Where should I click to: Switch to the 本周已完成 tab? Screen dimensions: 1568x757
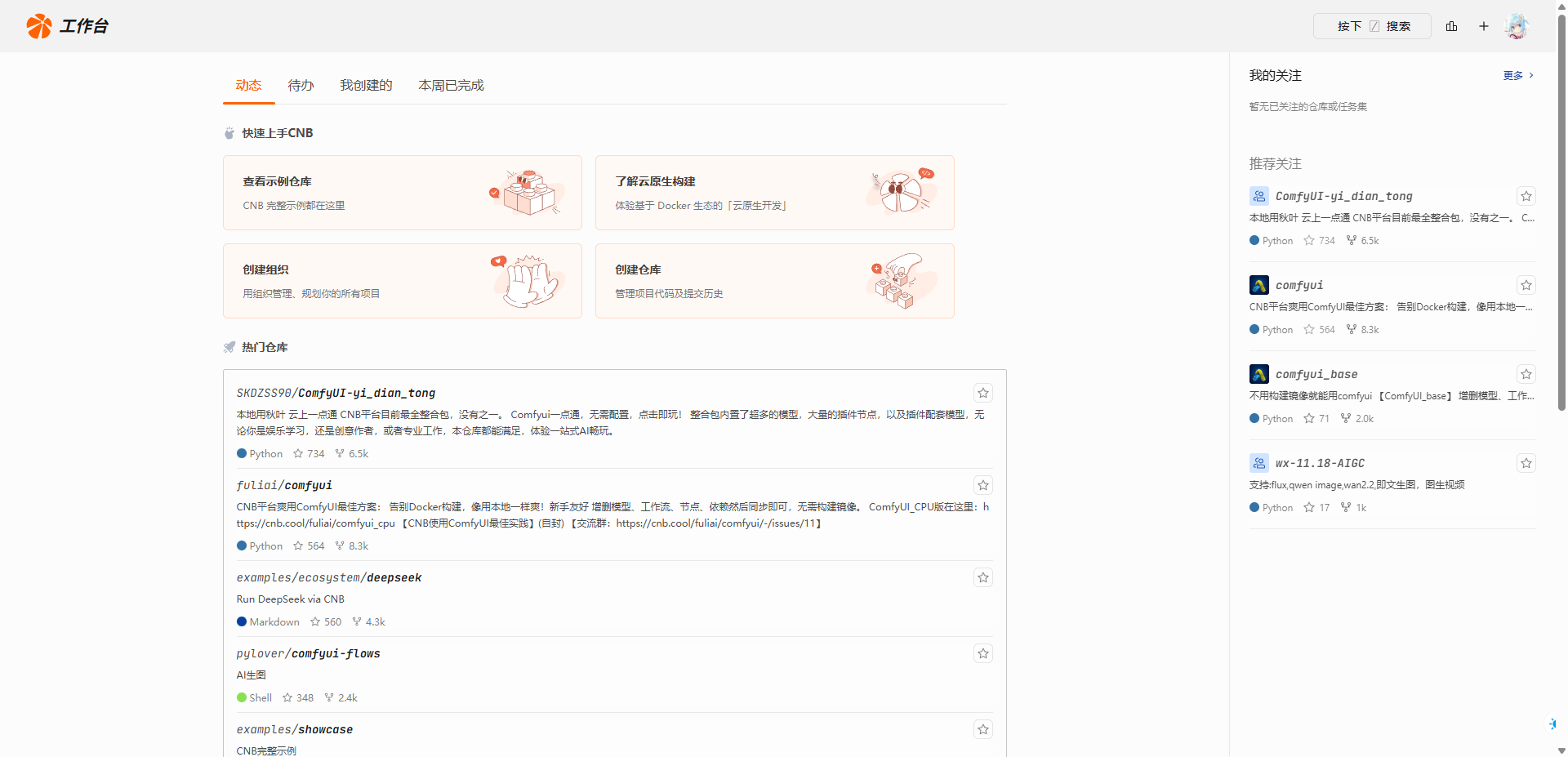[x=451, y=85]
